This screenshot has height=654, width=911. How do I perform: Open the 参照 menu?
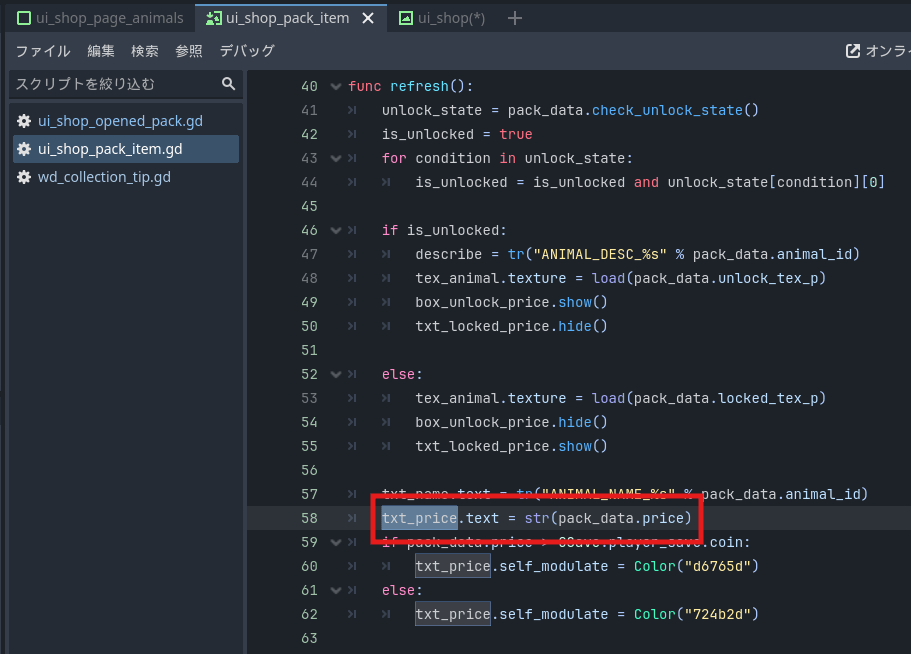click(x=189, y=51)
